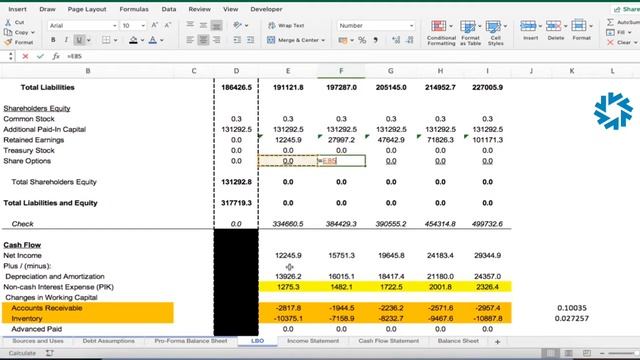This screenshot has height=360, width=640.
Task: Switch to Page Layout view in status bar
Action: (569, 353)
